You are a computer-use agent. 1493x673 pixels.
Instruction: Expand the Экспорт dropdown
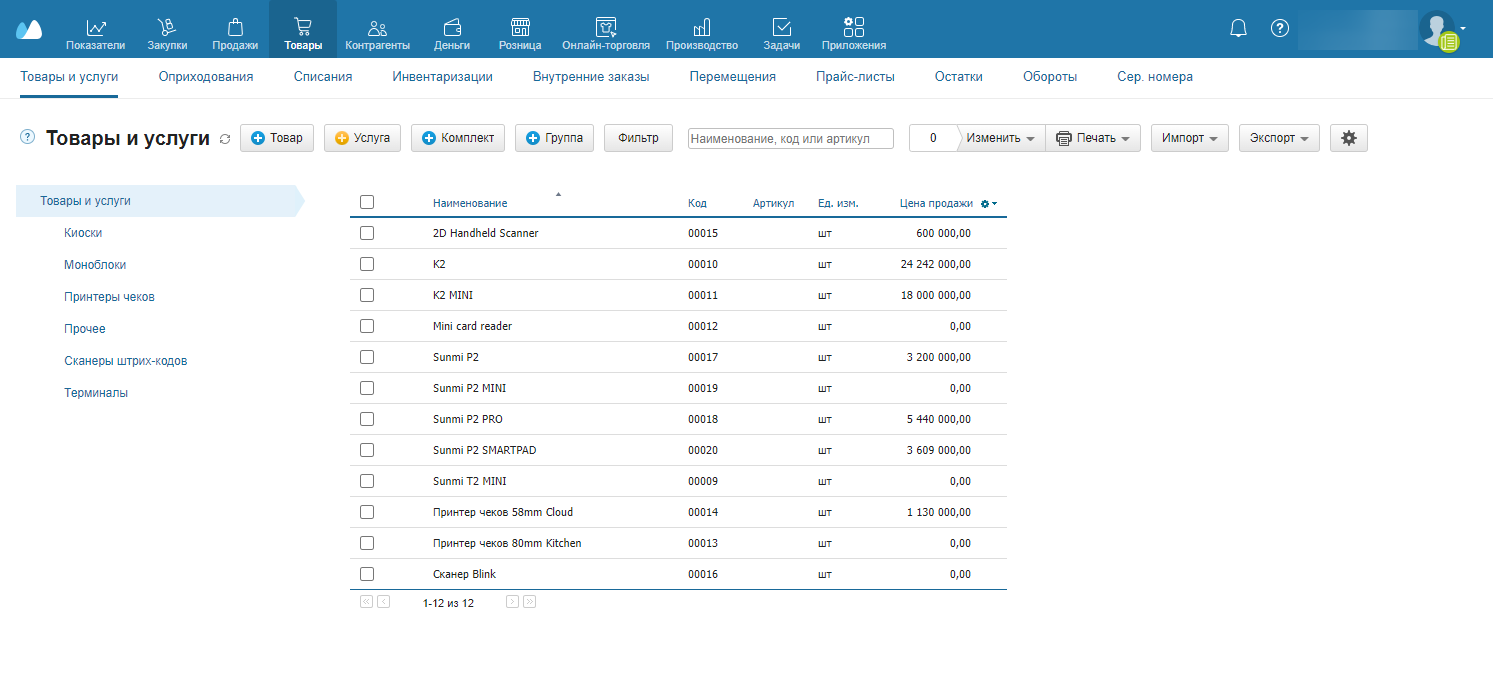1279,138
